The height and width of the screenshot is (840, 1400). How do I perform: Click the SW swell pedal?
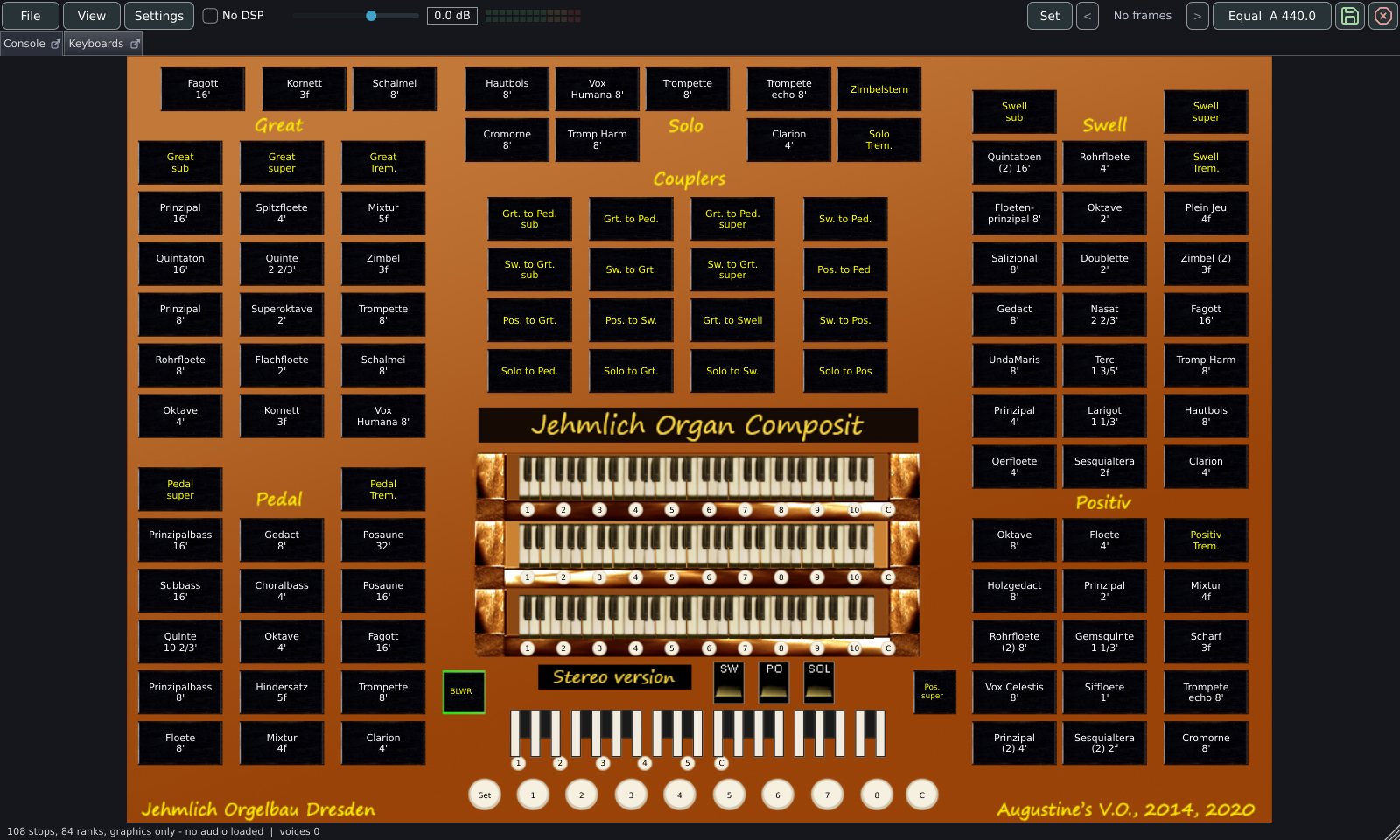click(x=729, y=682)
